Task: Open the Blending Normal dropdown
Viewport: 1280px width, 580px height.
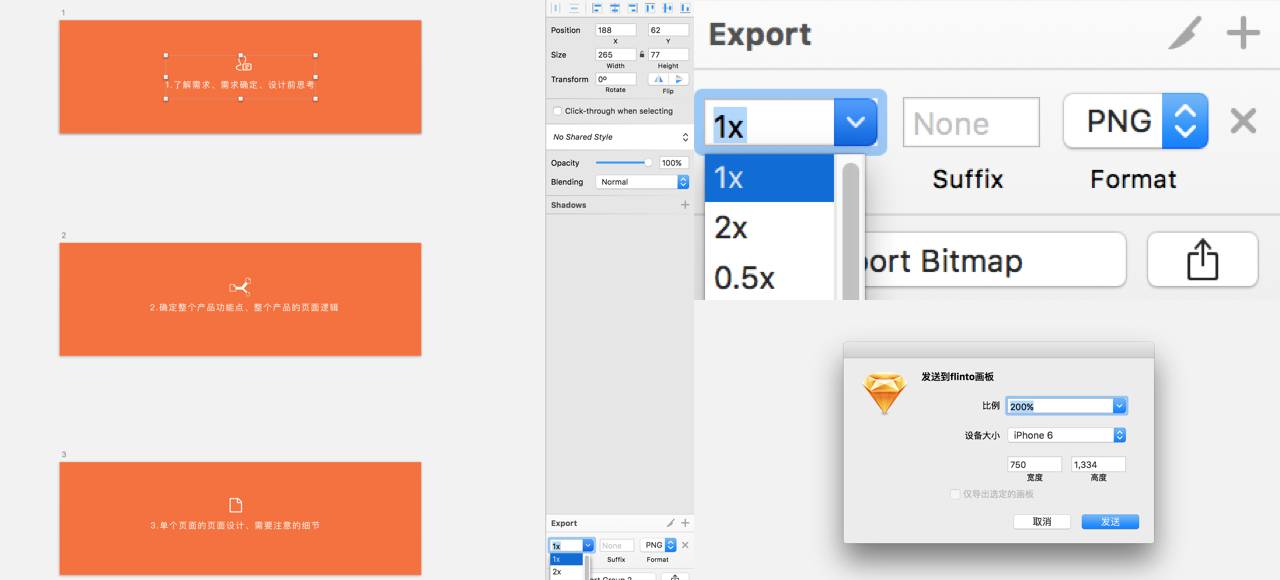Action: pyautogui.click(x=642, y=182)
